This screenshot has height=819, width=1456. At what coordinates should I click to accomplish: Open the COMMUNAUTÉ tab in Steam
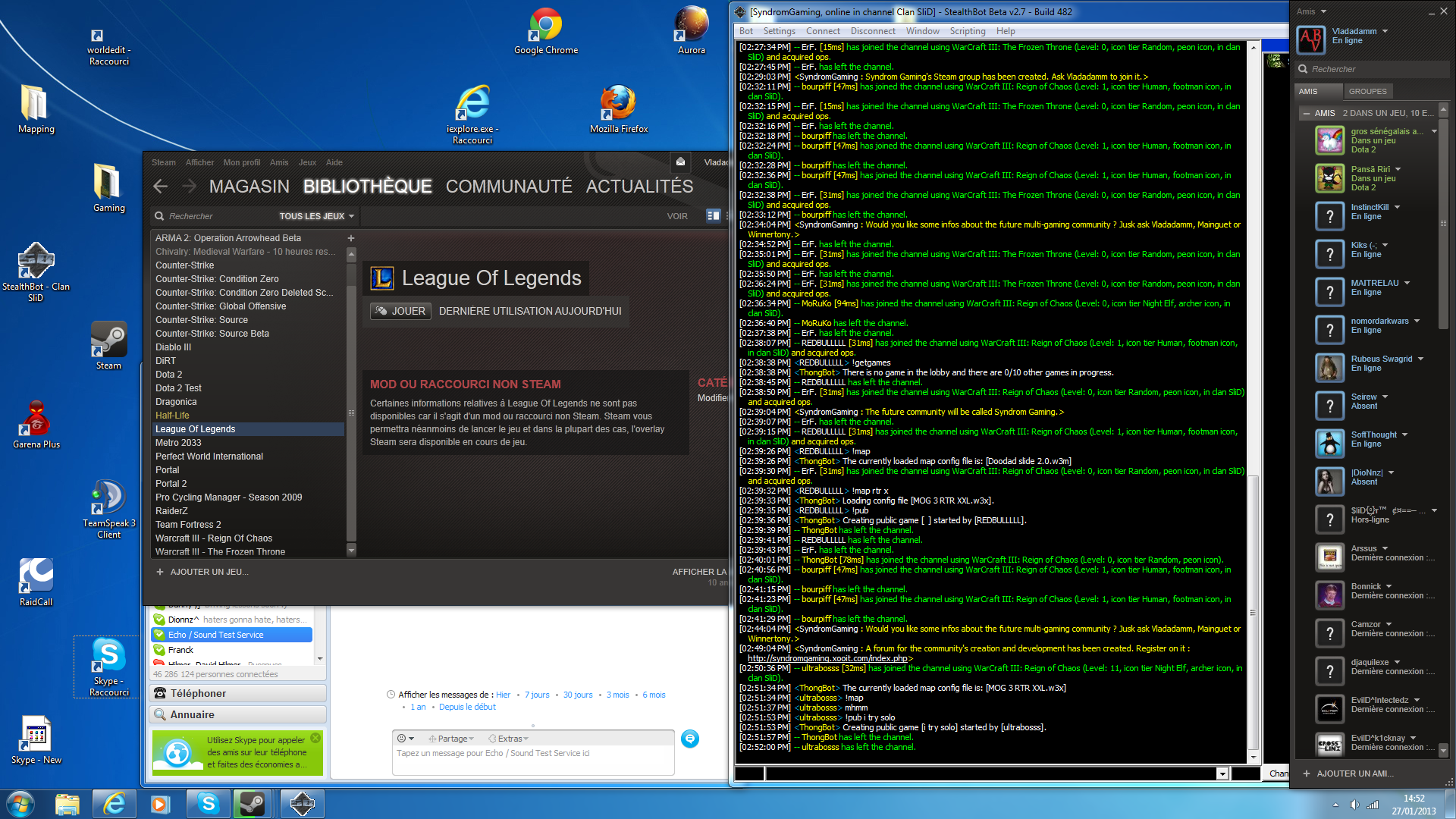tap(509, 187)
